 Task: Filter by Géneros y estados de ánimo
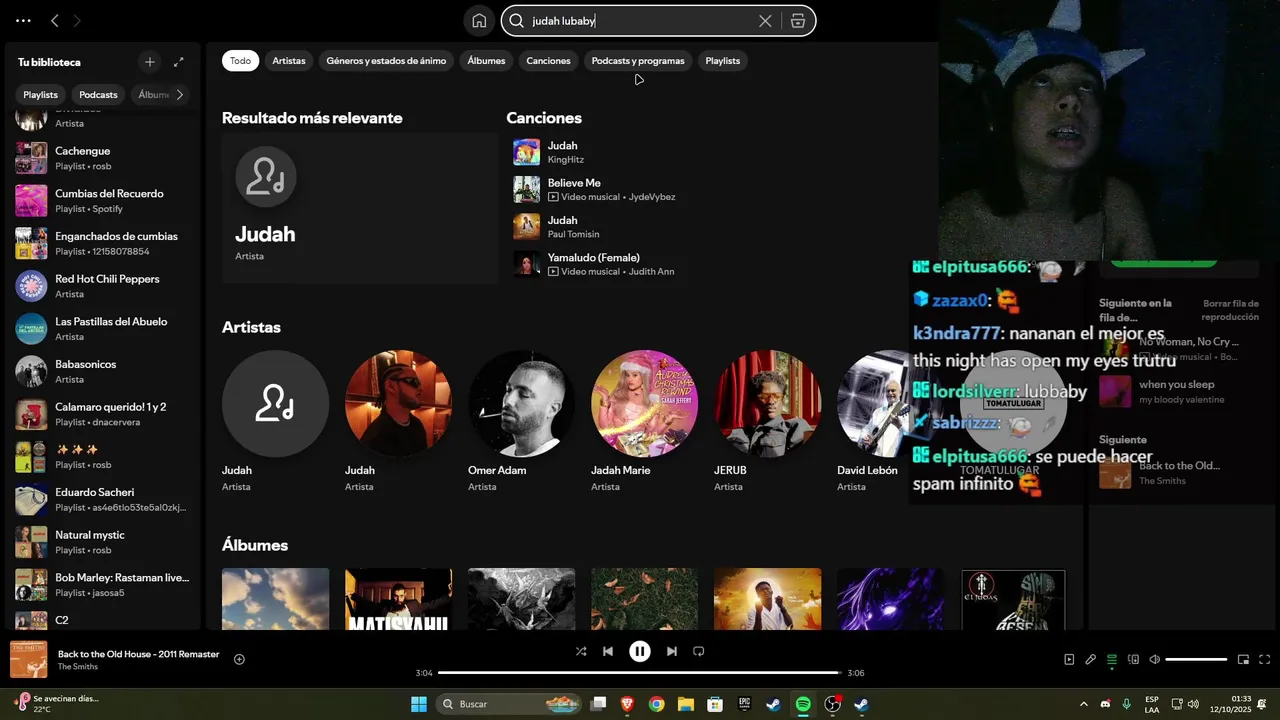pos(386,61)
